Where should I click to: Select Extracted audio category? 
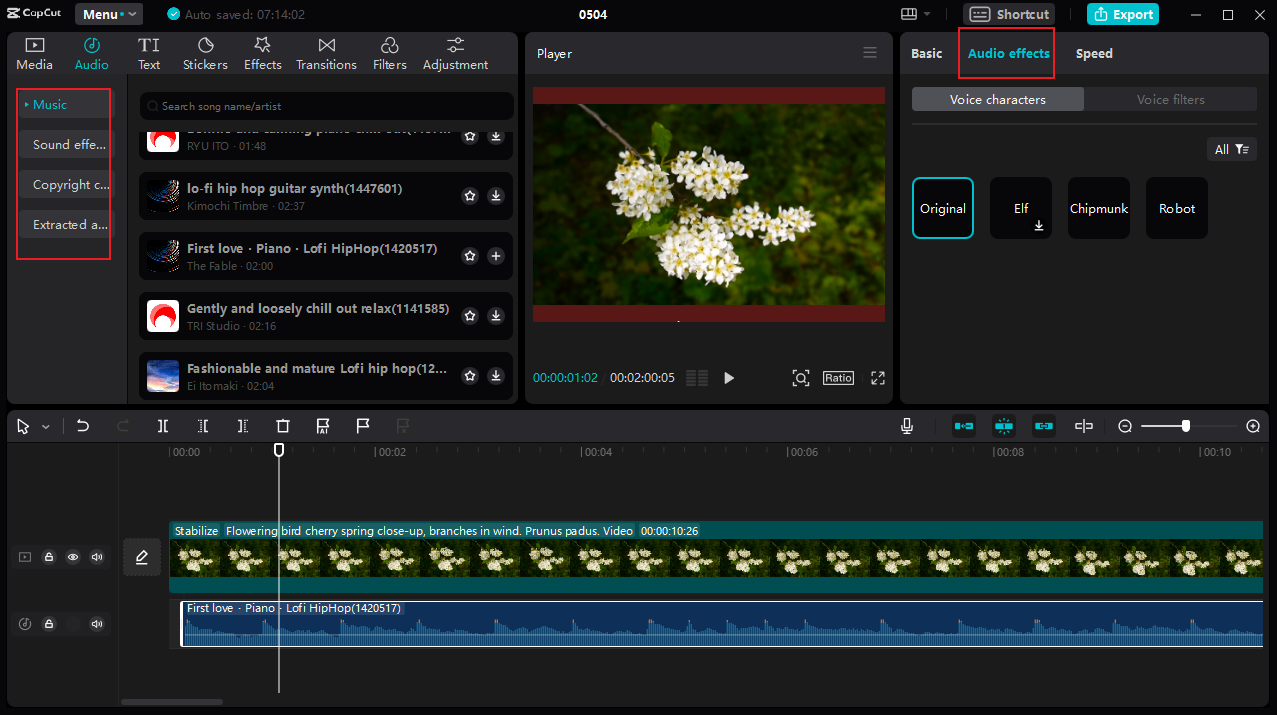(65, 224)
